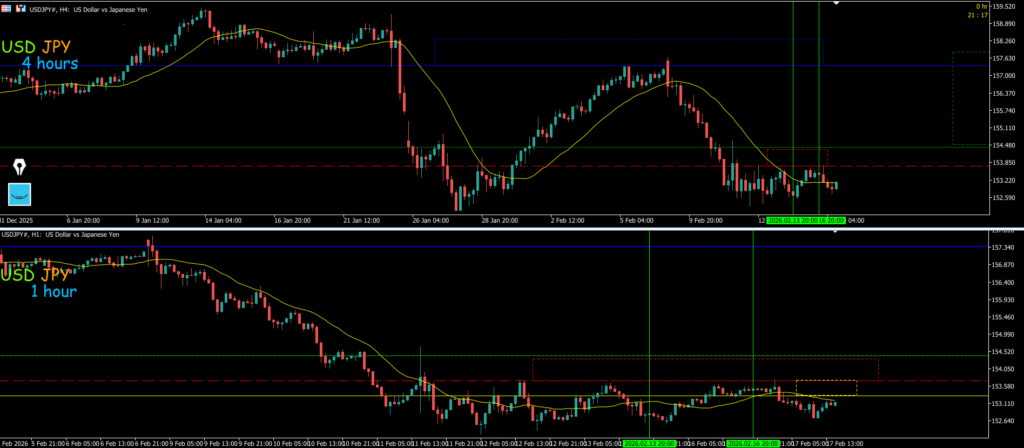Click the light blue smile icon button
This screenshot has height=448, width=1024.
click(20, 194)
